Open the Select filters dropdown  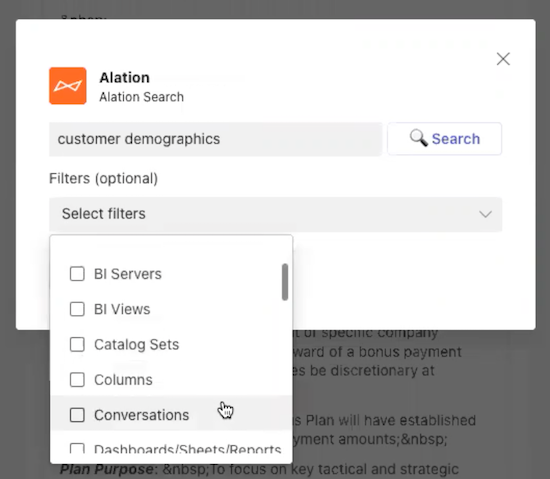tap(275, 214)
